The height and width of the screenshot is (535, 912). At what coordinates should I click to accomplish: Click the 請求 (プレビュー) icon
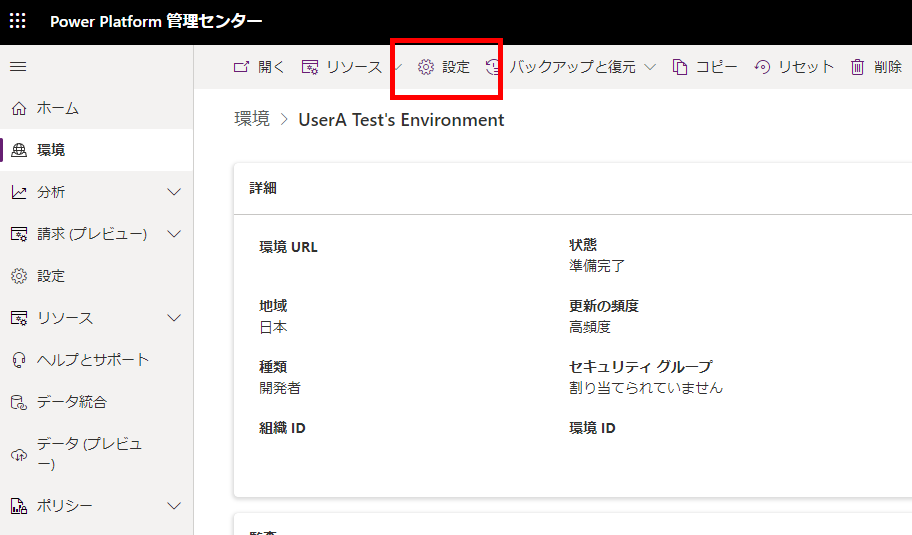[19, 234]
